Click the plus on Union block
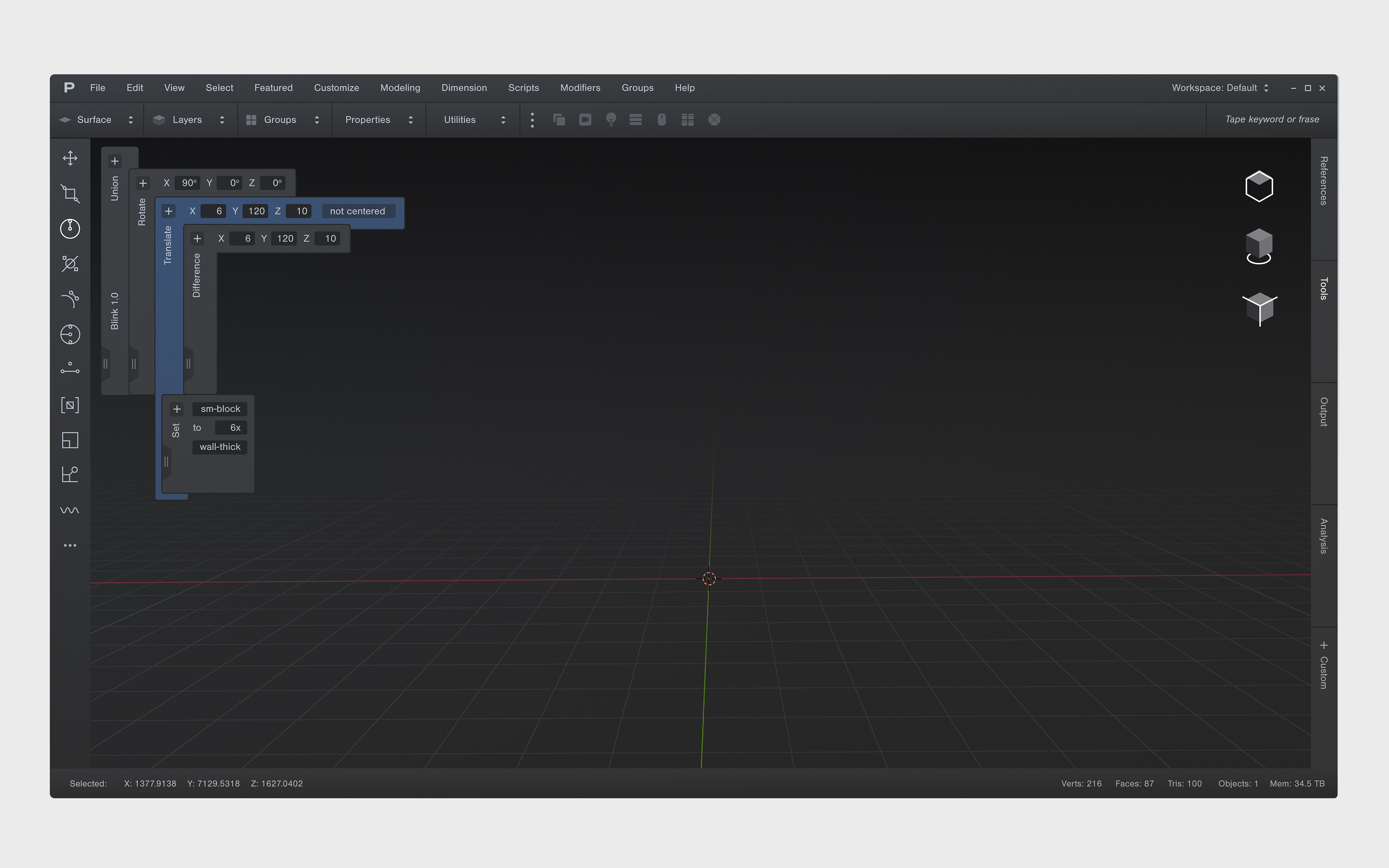The width and height of the screenshot is (1389, 868). point(115,161)
